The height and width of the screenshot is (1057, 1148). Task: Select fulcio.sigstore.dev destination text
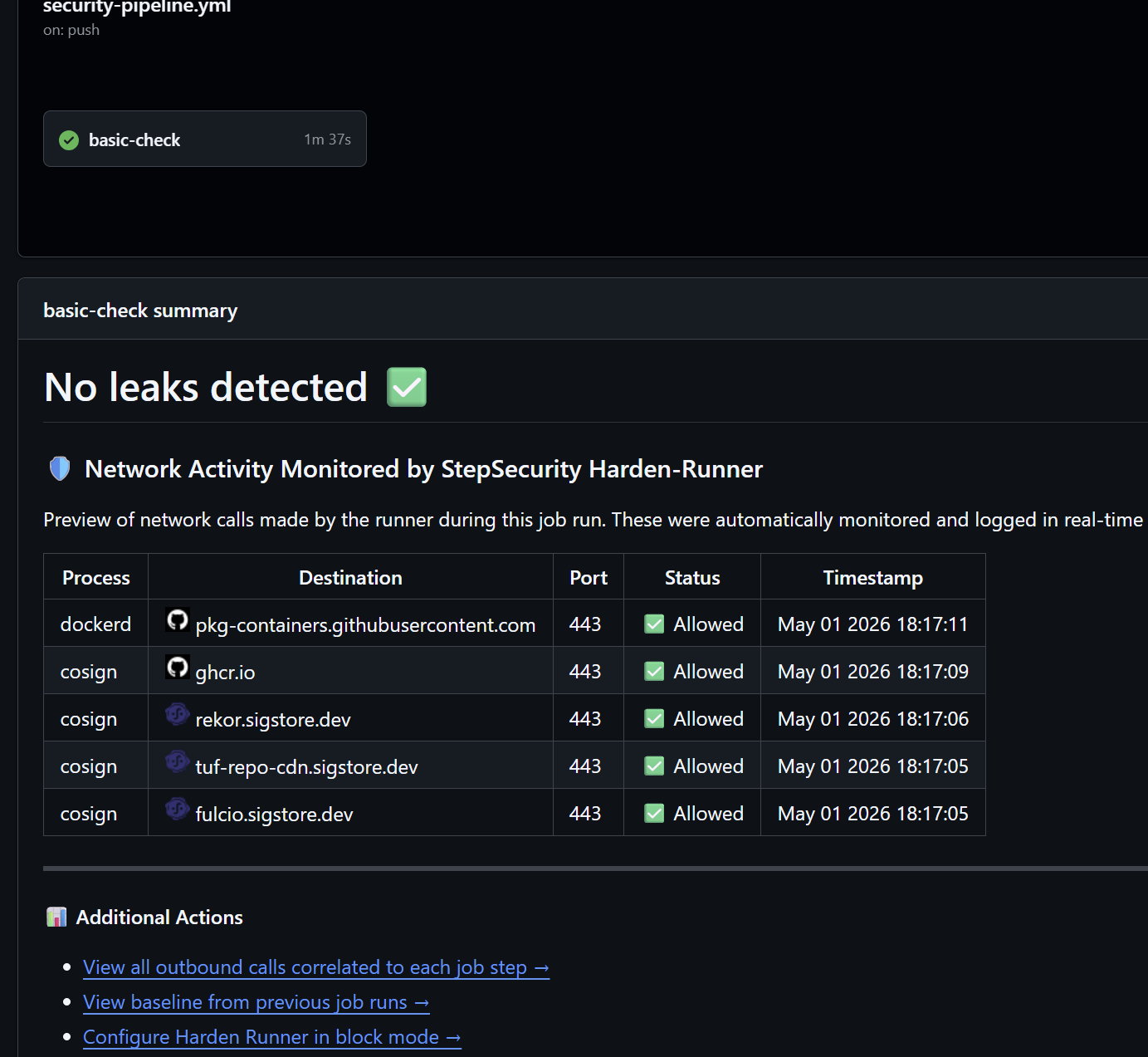[274, 815]
